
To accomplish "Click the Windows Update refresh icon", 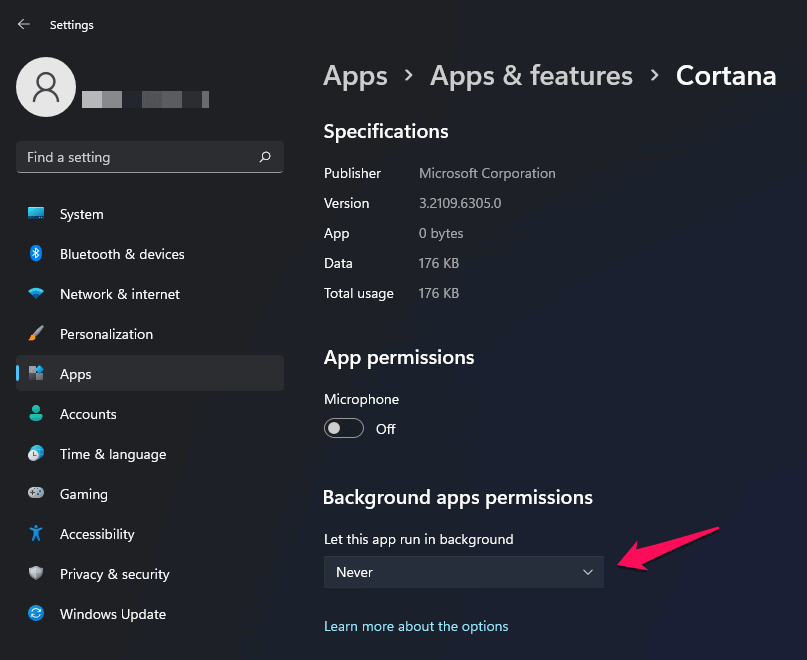I will tap(36, 614).
